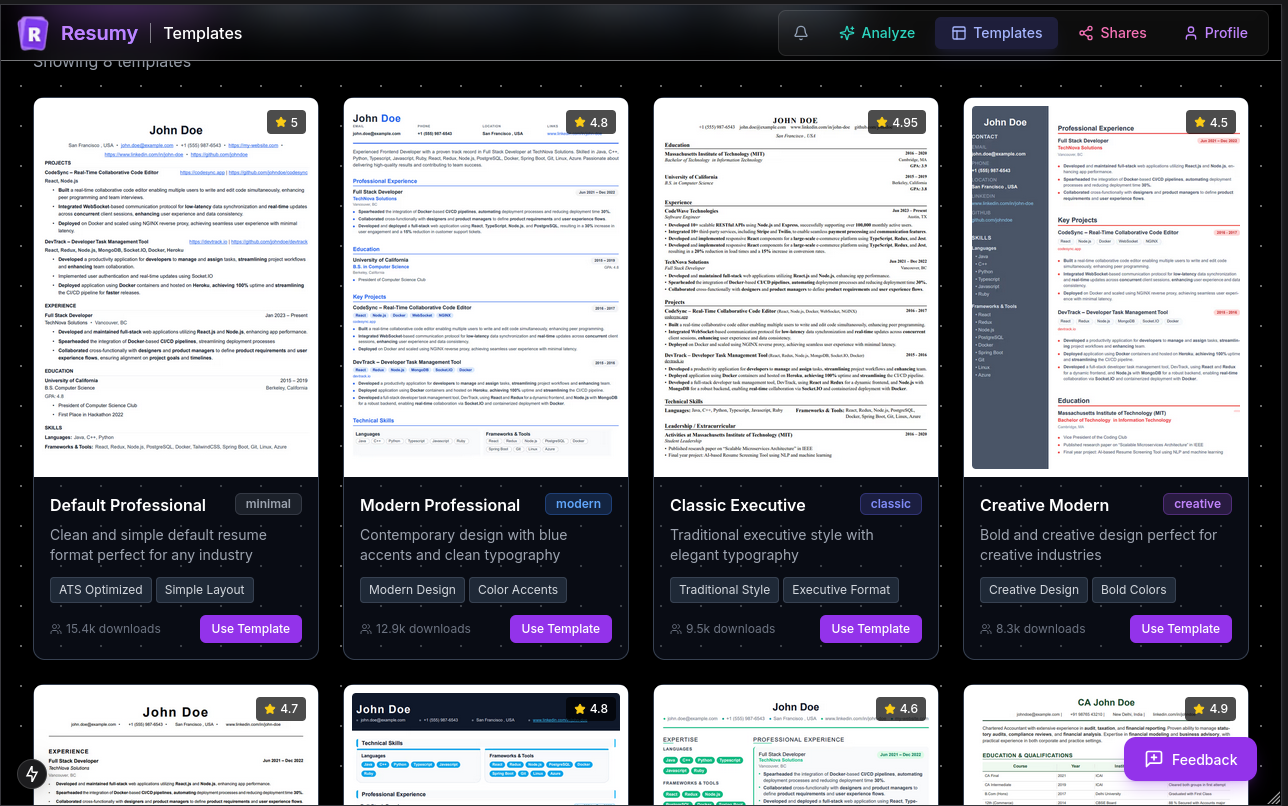Click the Templates grid icon
The width and height of the screenshot is (1288, 806).
(961, 32)
